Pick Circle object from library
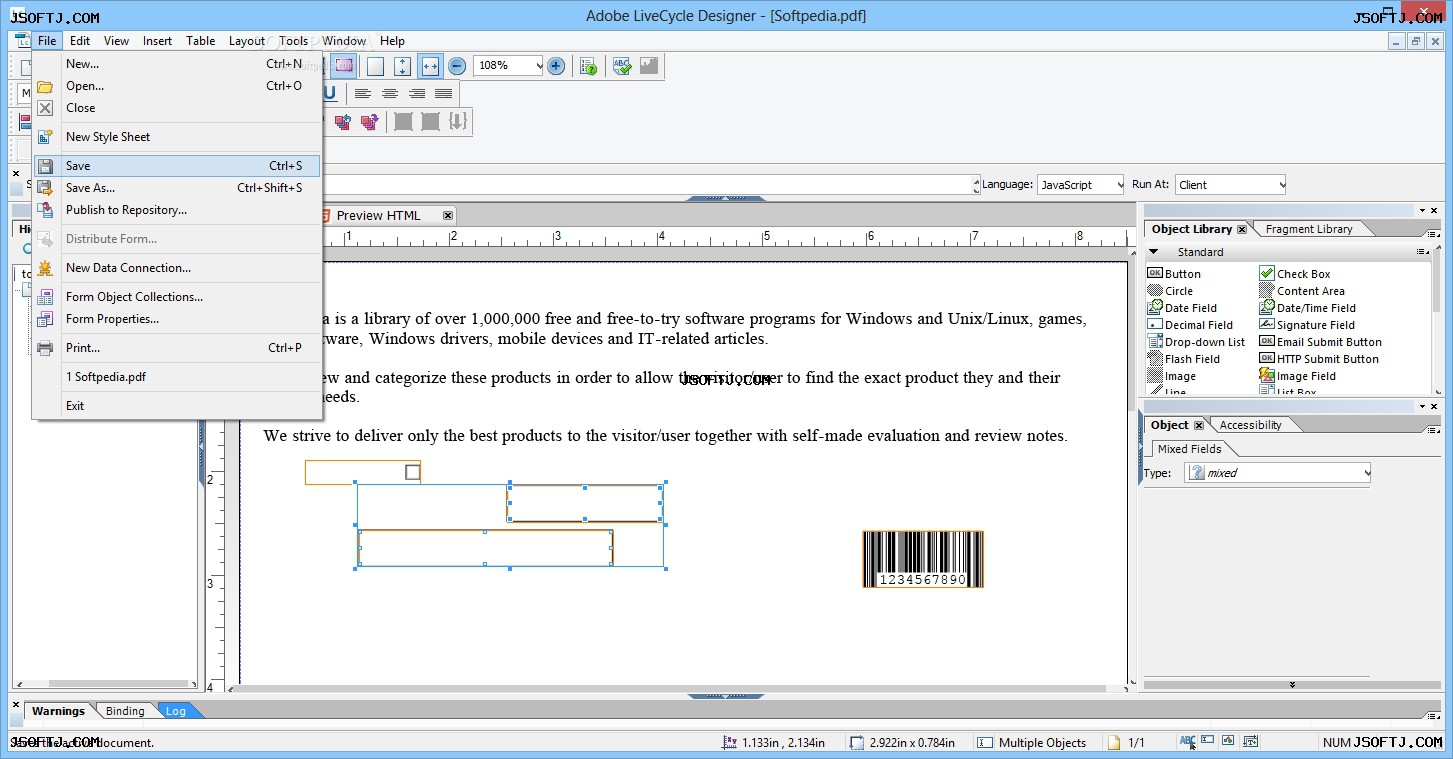Image resolution: width=1453 pixels, height=759 pixels. click(1170, 291)
